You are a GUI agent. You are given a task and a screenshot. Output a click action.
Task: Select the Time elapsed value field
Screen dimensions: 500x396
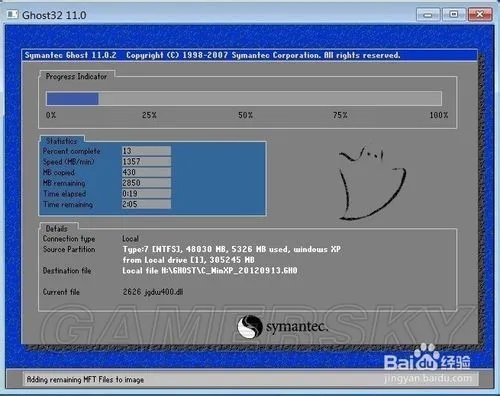[146, 194]
